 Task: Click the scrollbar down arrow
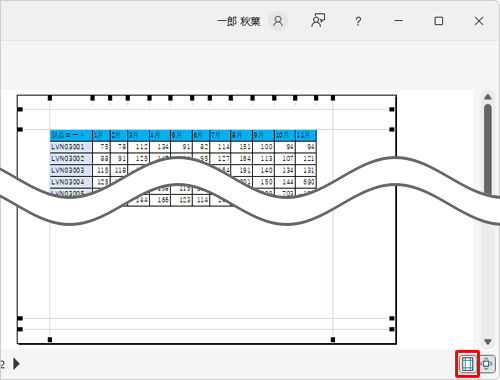[488, 342]
